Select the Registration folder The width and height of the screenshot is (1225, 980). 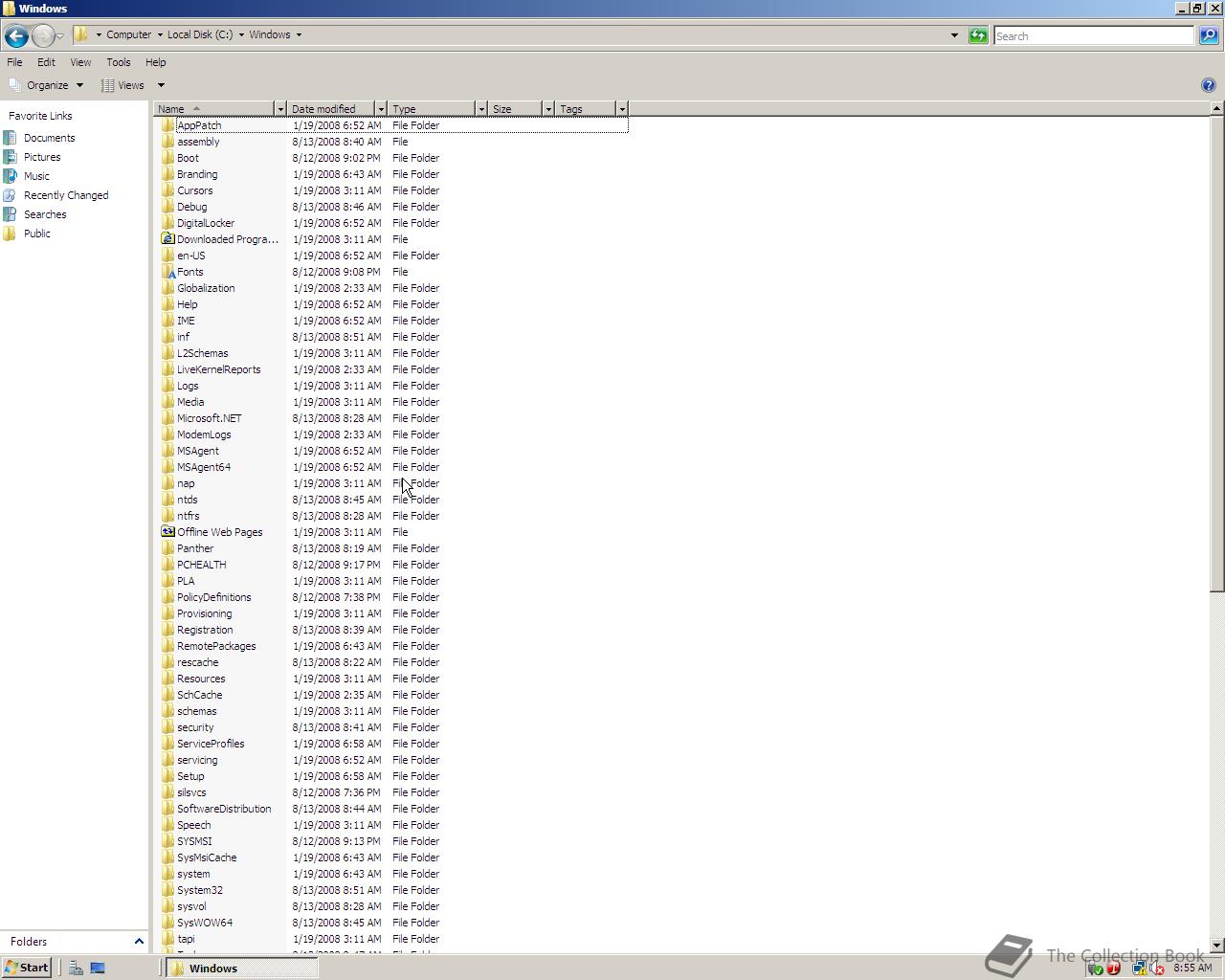pos(205,630)
